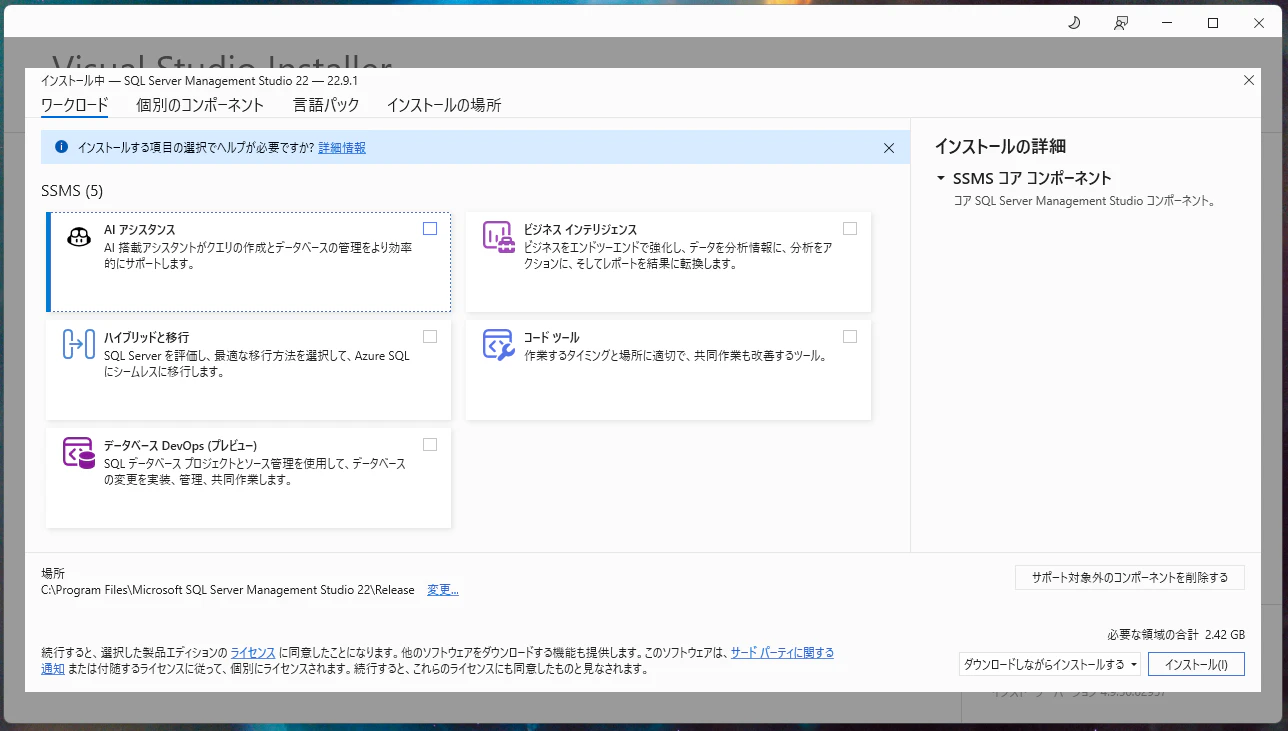Click the 場所 label above the path
This screenshot has height=731, width=1288.
[x=53, y=573]
